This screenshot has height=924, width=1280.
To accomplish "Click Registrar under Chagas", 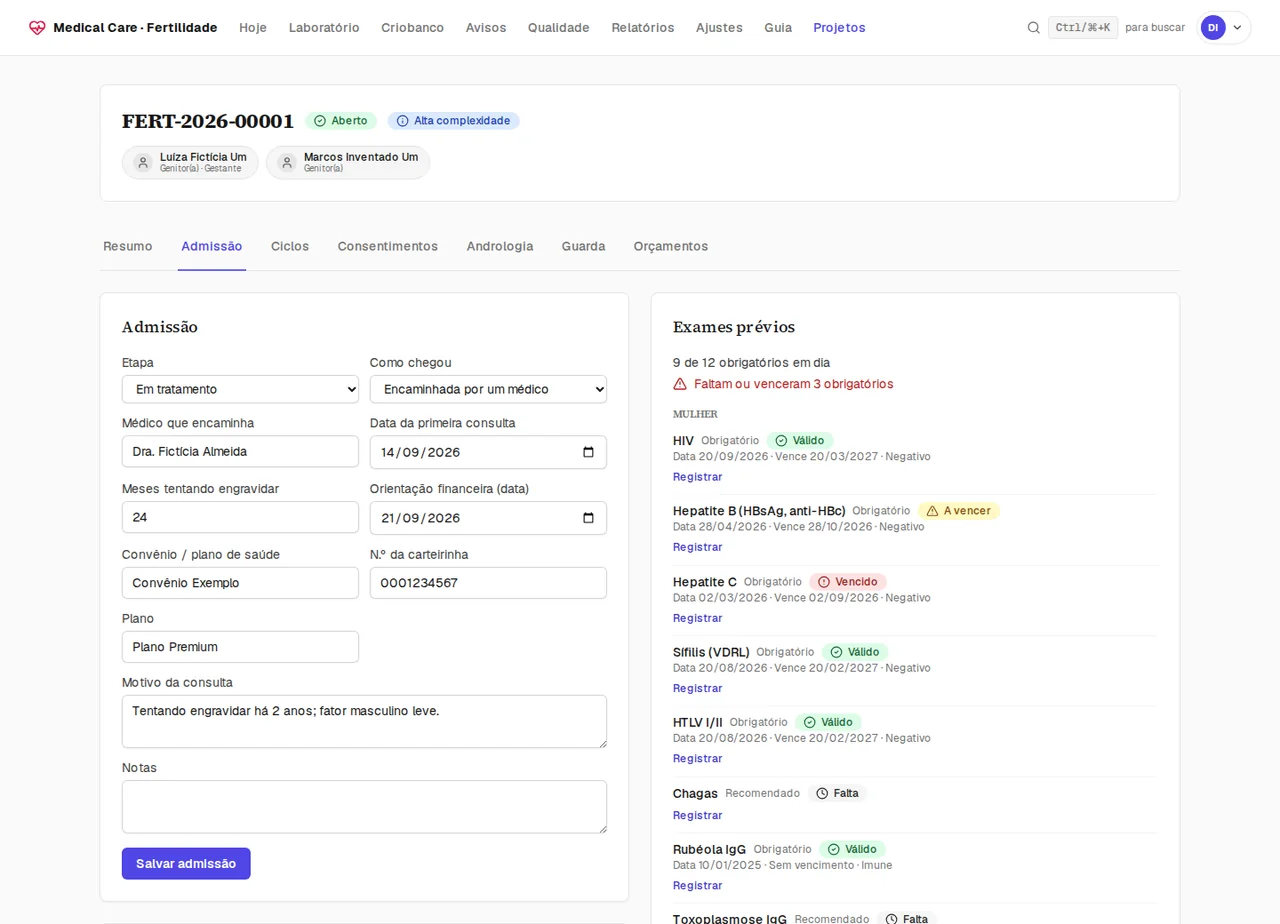I will 698,815.
